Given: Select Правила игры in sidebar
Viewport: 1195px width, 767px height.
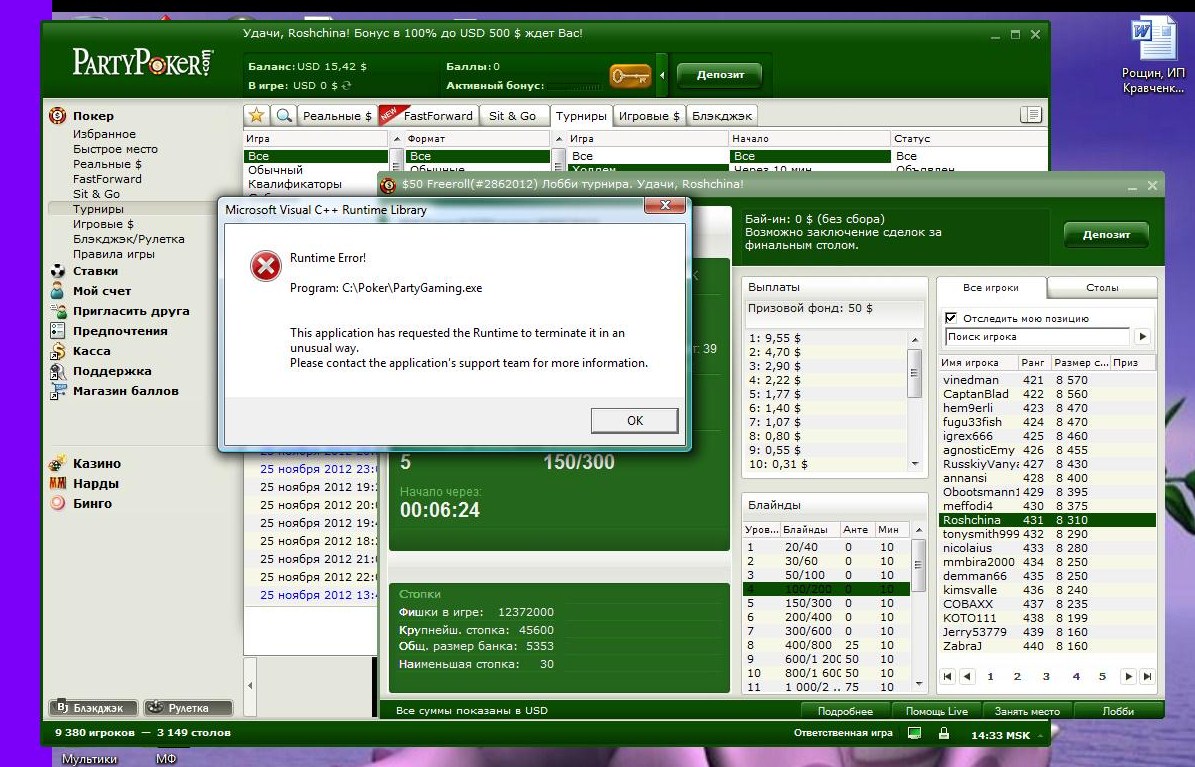Looking at the screenshot, I should (114, 254).
